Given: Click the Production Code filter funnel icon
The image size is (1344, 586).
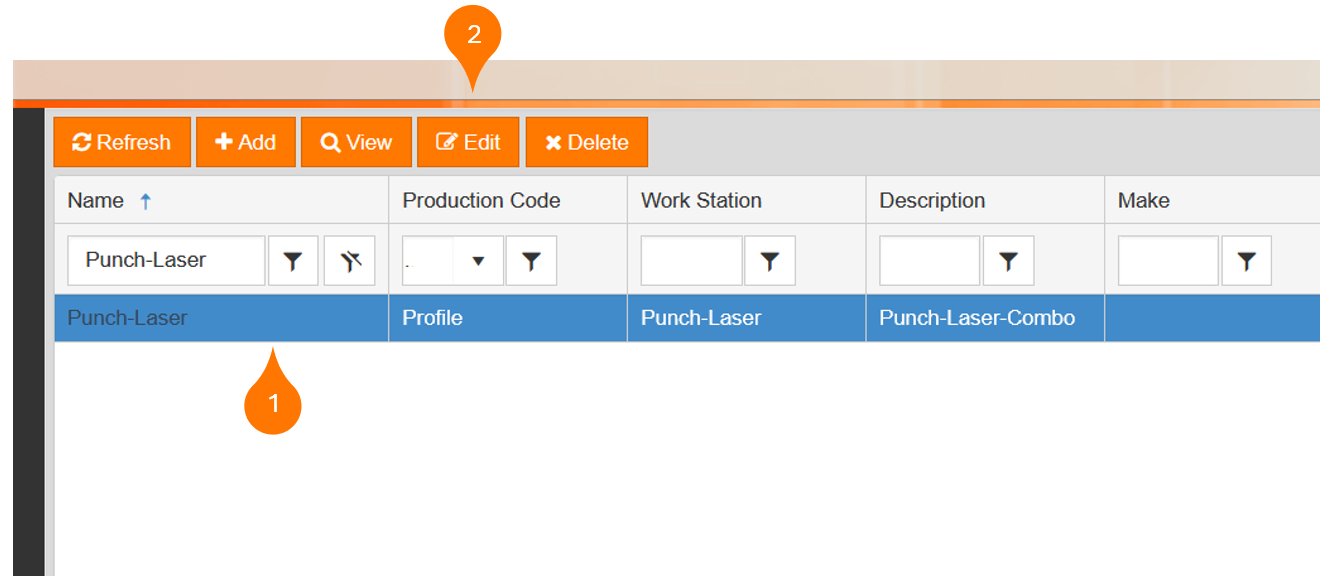Looking at the screenshot, I should (531, 261).
